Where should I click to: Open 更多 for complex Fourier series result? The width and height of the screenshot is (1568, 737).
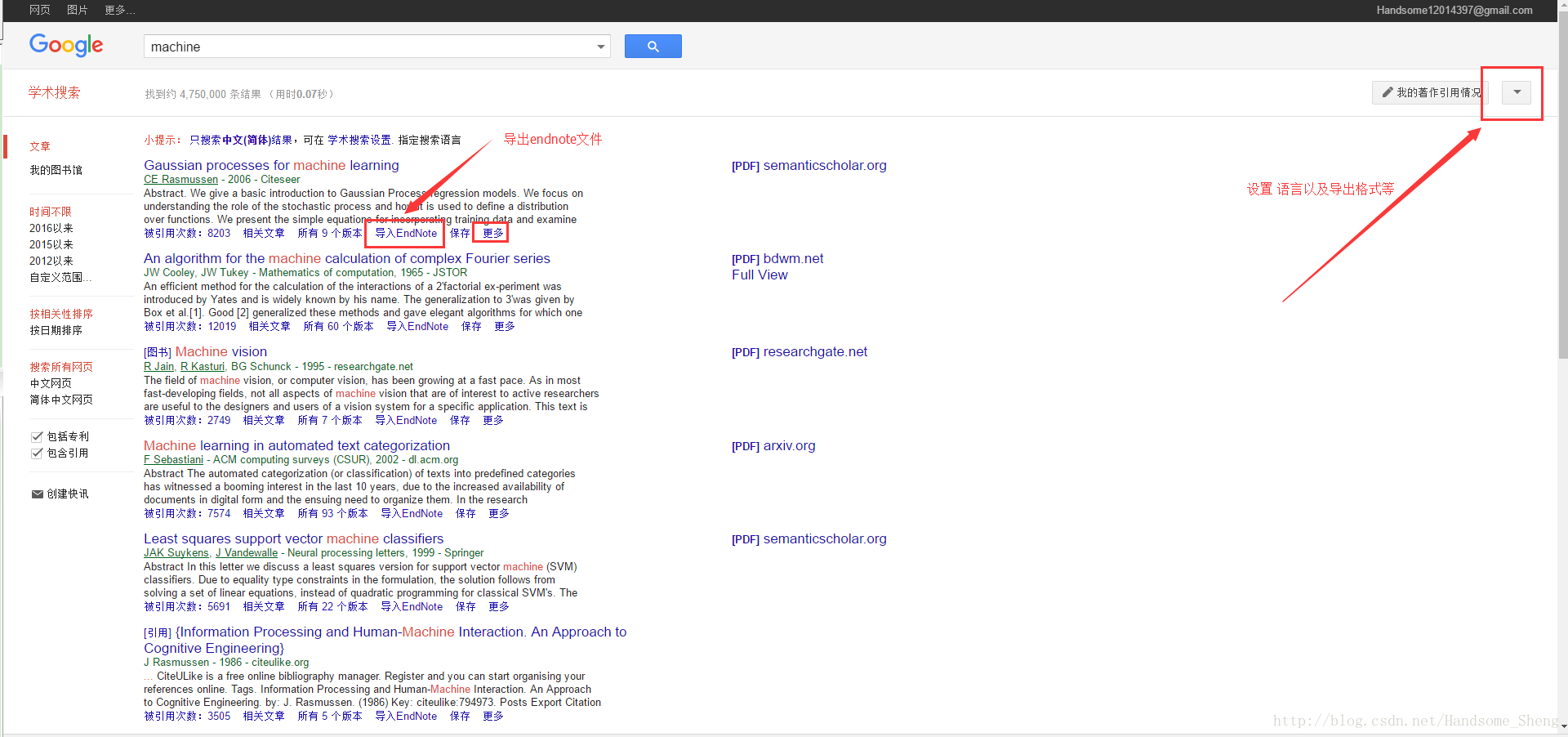click(x=504, y=326)
